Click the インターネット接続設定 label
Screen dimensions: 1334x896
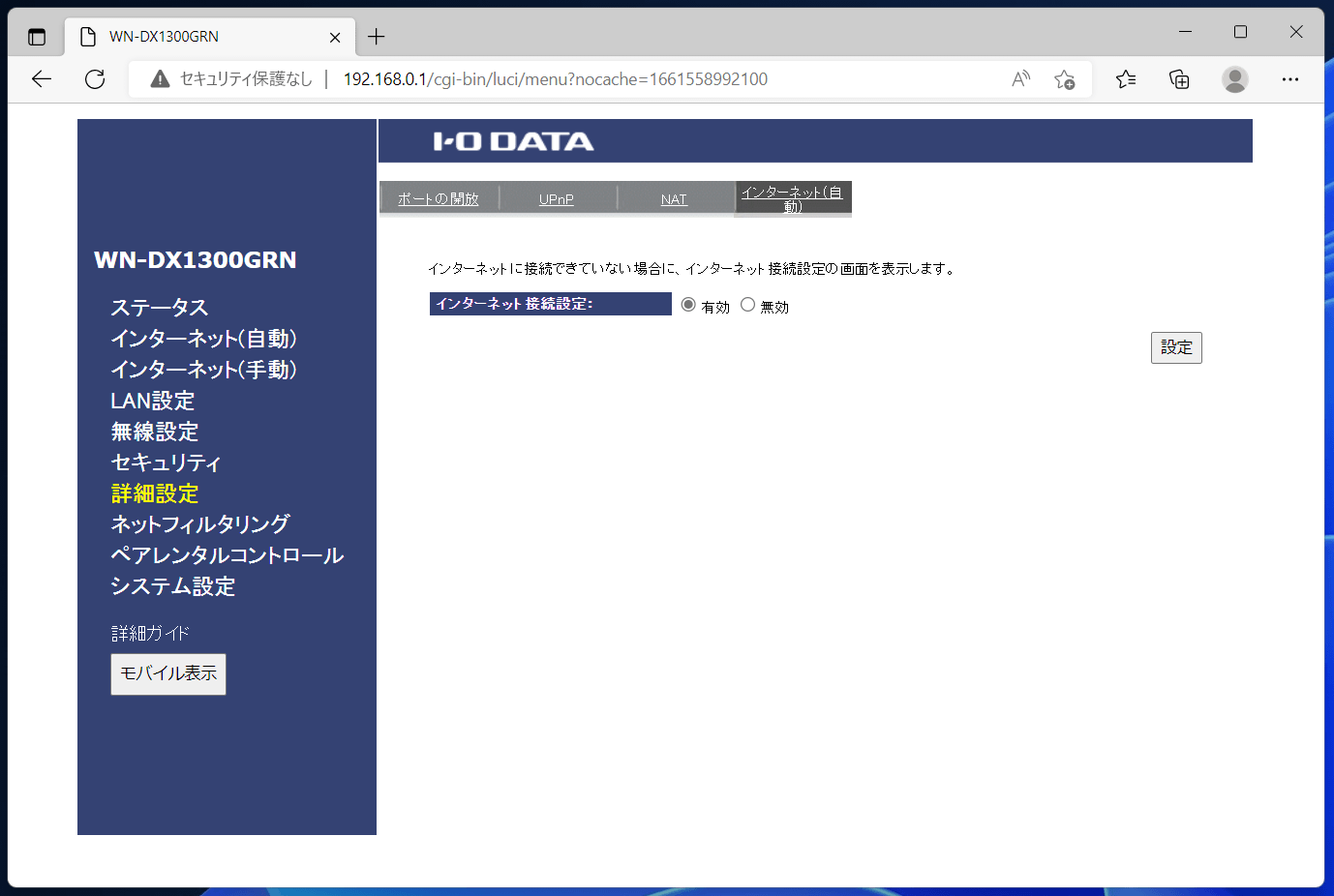pyautogui.click(x=551, y=304)
